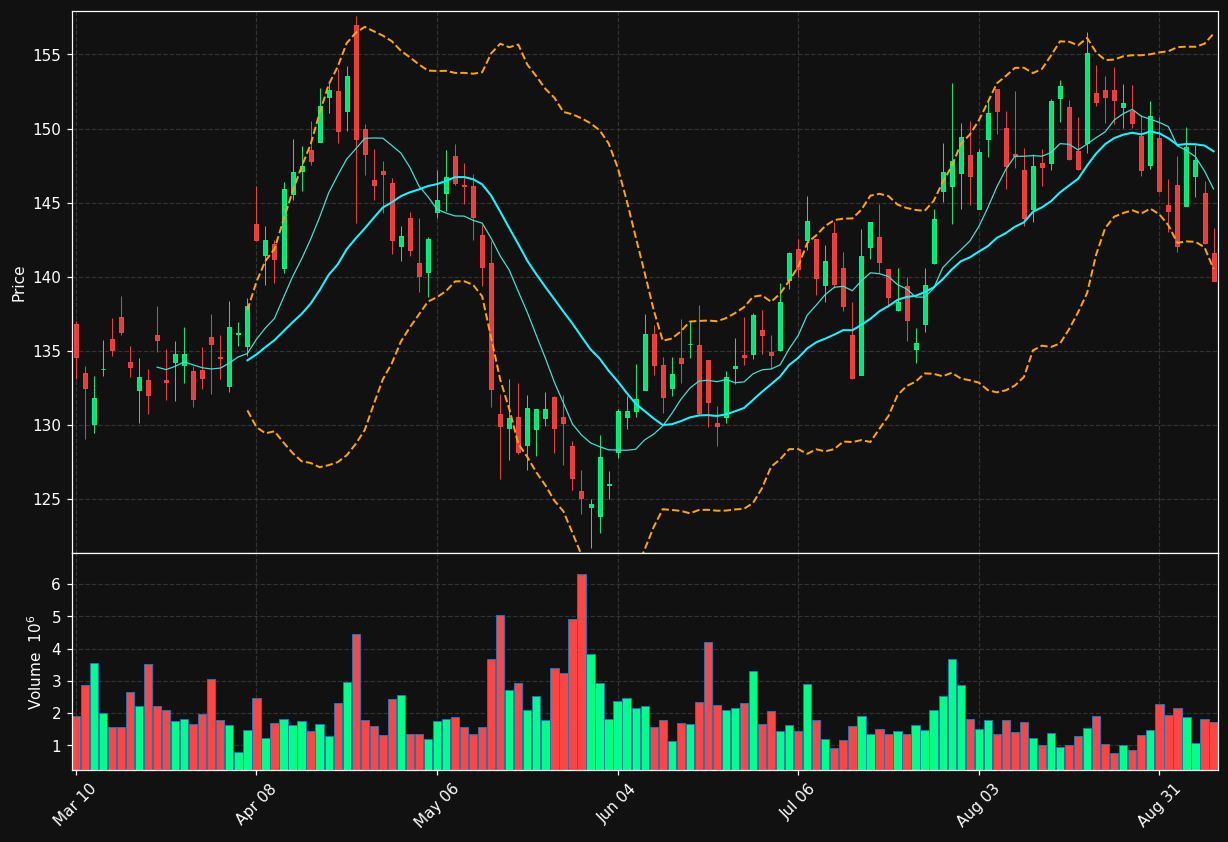The image size is (1228, 842).
Task: Click the 145 price axis value
Action: click(49, 203)
